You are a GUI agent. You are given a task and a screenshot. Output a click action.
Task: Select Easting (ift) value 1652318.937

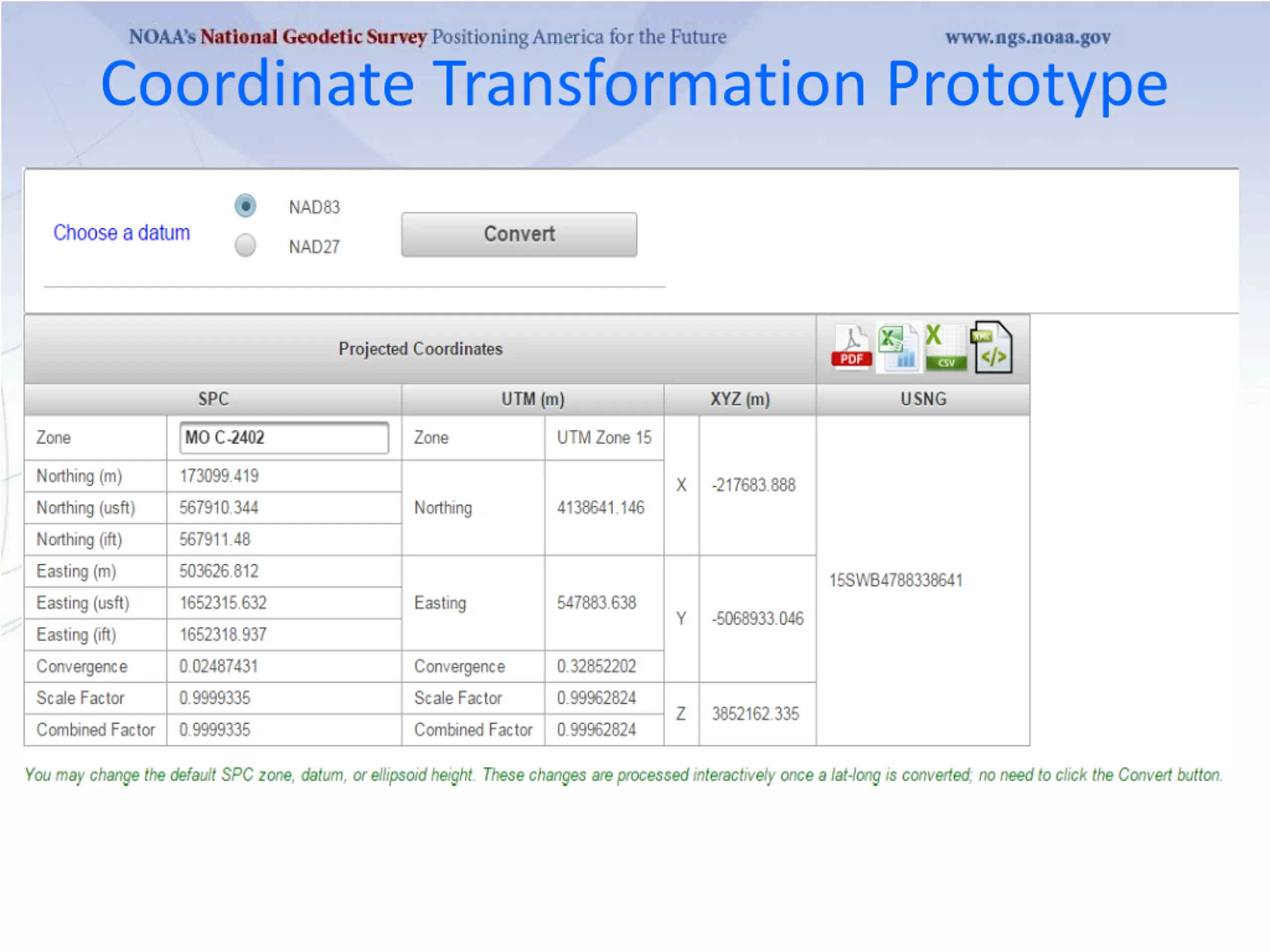coord(223,635)
